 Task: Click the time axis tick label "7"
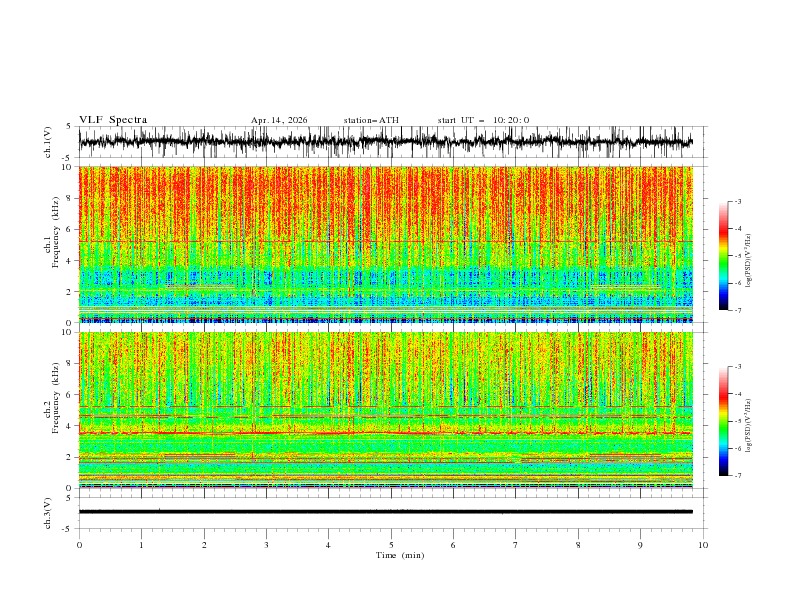point(516,545)
